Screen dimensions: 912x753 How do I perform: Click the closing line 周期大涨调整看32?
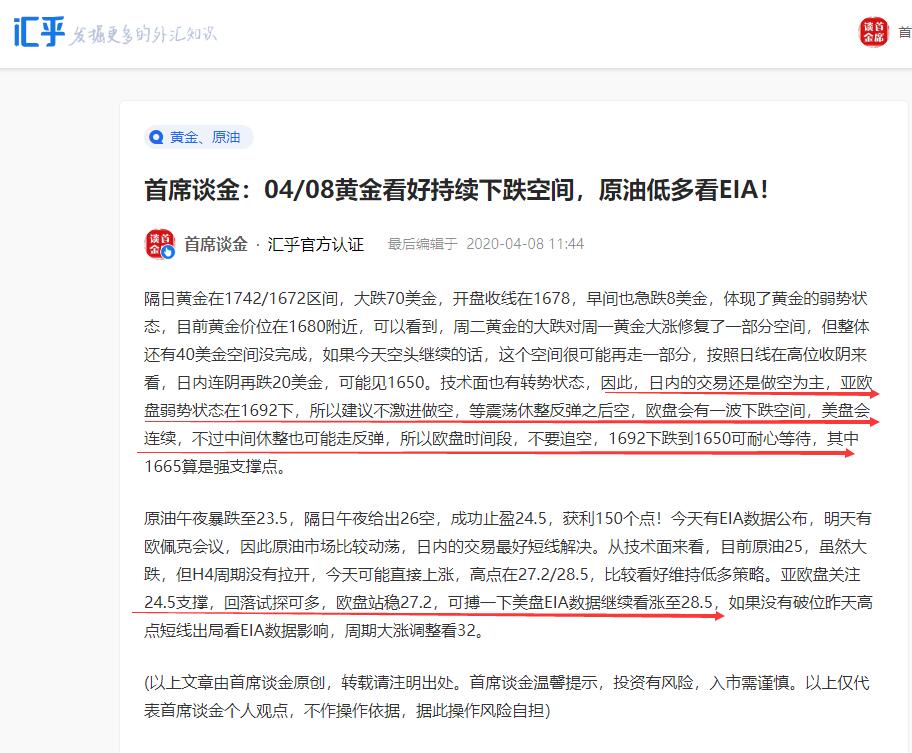(x=414, y=630)
